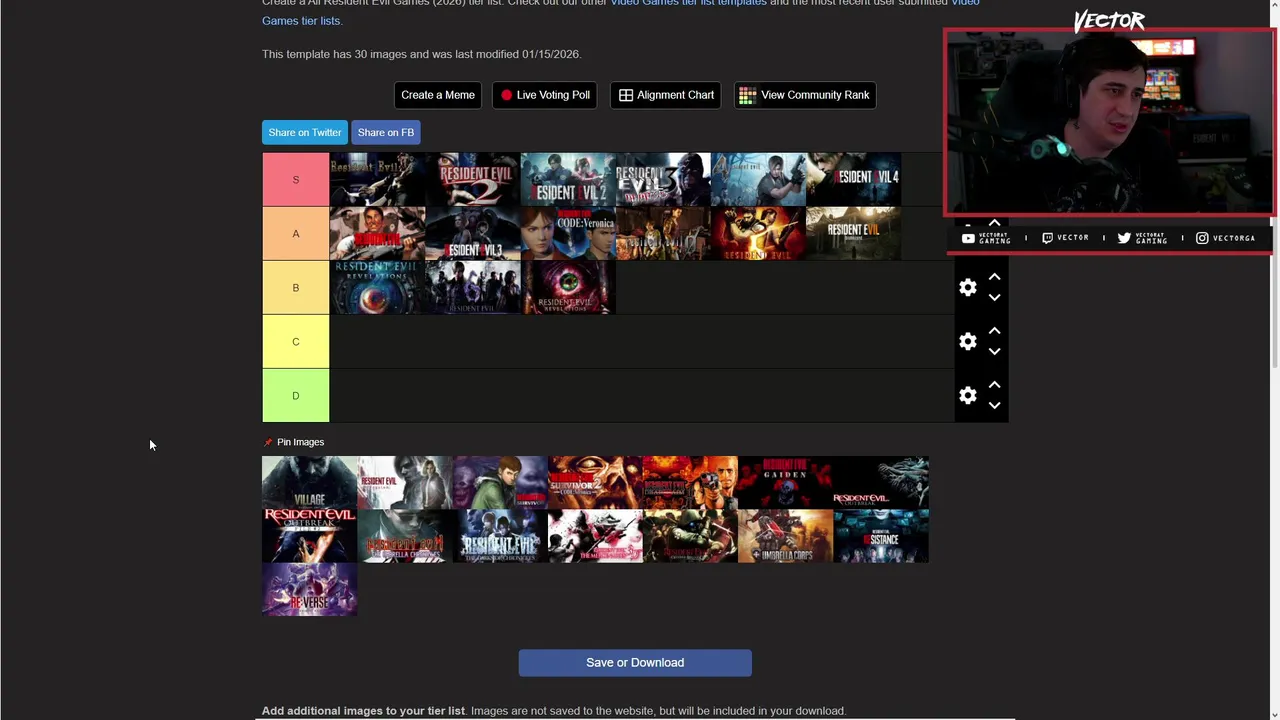Select the Resident Evil 3 remake thumbnail in A tier
1280x720 pixels.
coord(473,233)
